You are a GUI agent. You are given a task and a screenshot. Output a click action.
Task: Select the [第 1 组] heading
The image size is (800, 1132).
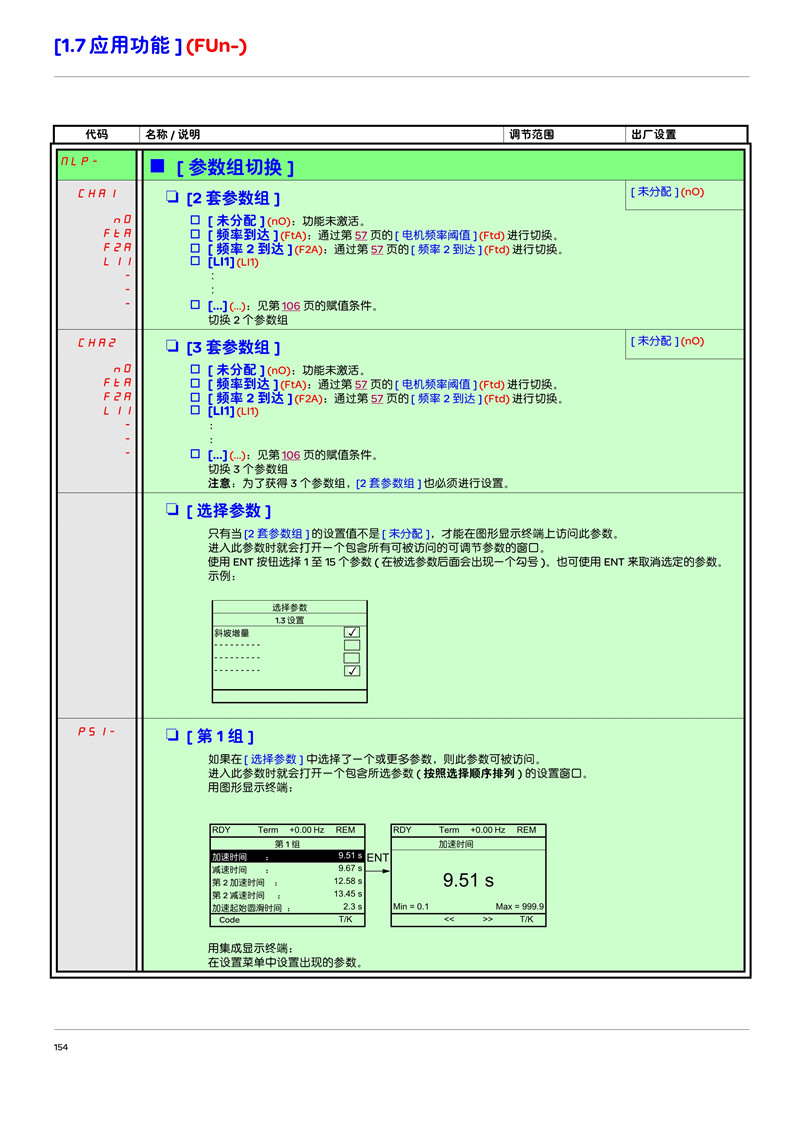[219, 737]
